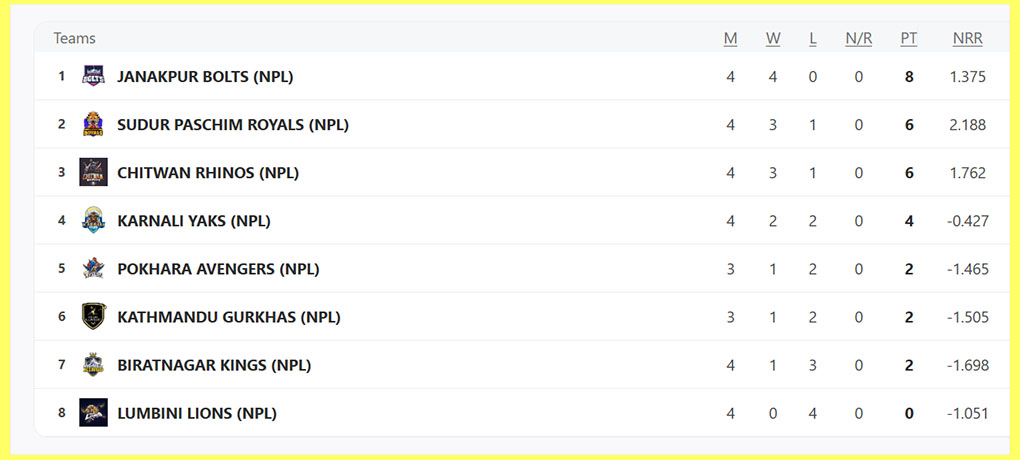Image resolution: width=1020 pixels, height=460 pixels.
Task: Click the Chitwan Rhinos team logo
Action: (93, 172)
